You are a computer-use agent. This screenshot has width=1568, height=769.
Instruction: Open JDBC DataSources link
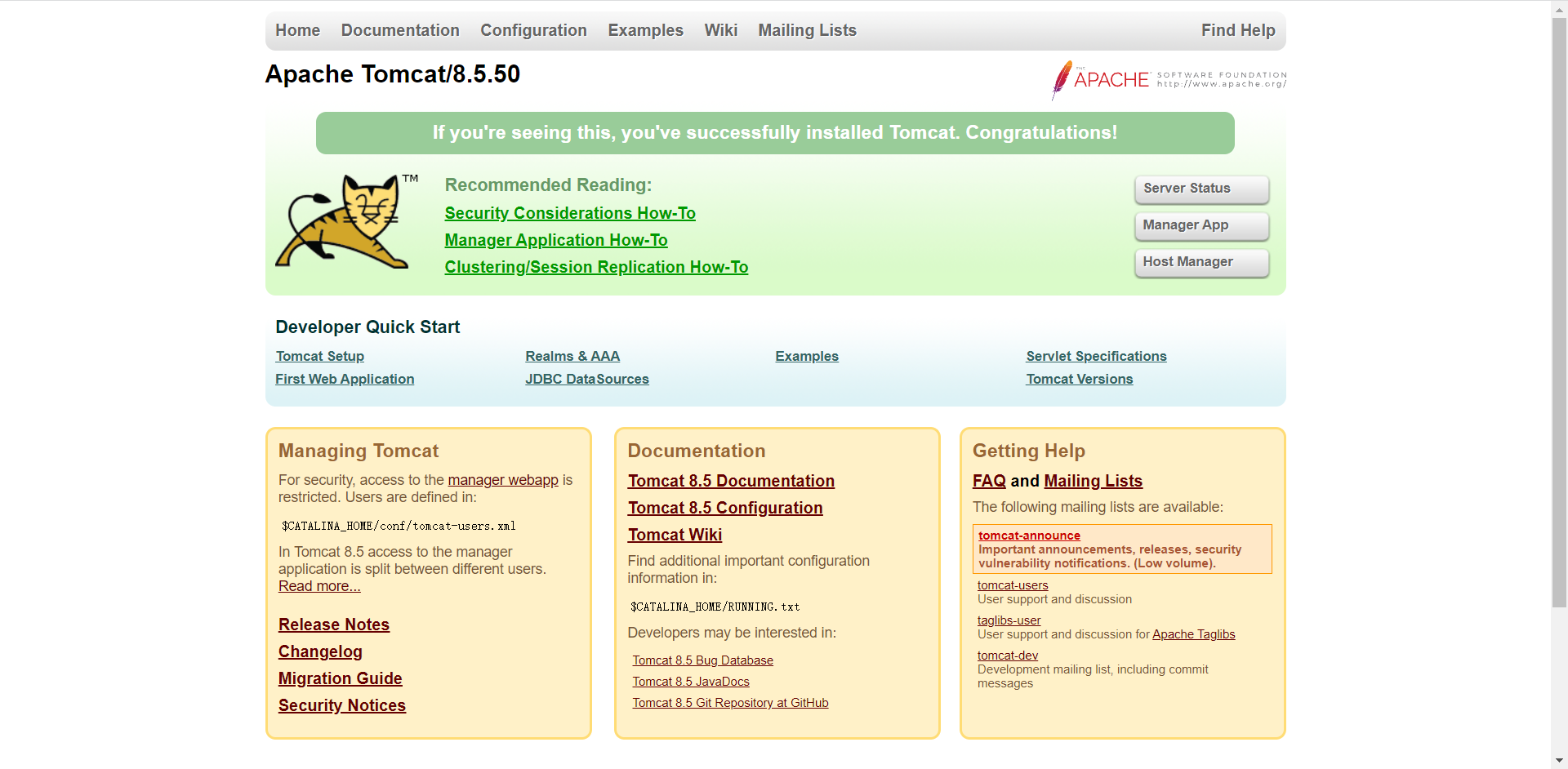point(587,379)
